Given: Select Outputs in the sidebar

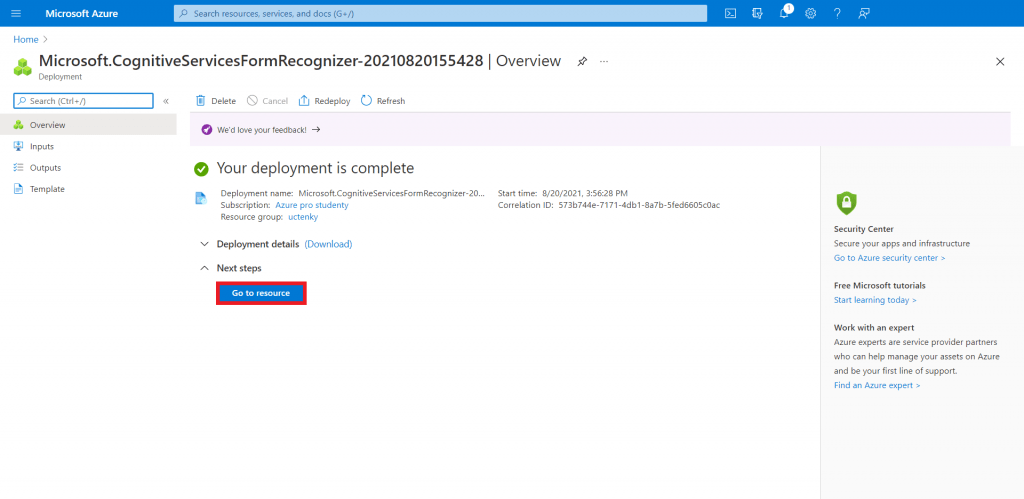Looking at the screenshot, I should click(x=45, y=168).
